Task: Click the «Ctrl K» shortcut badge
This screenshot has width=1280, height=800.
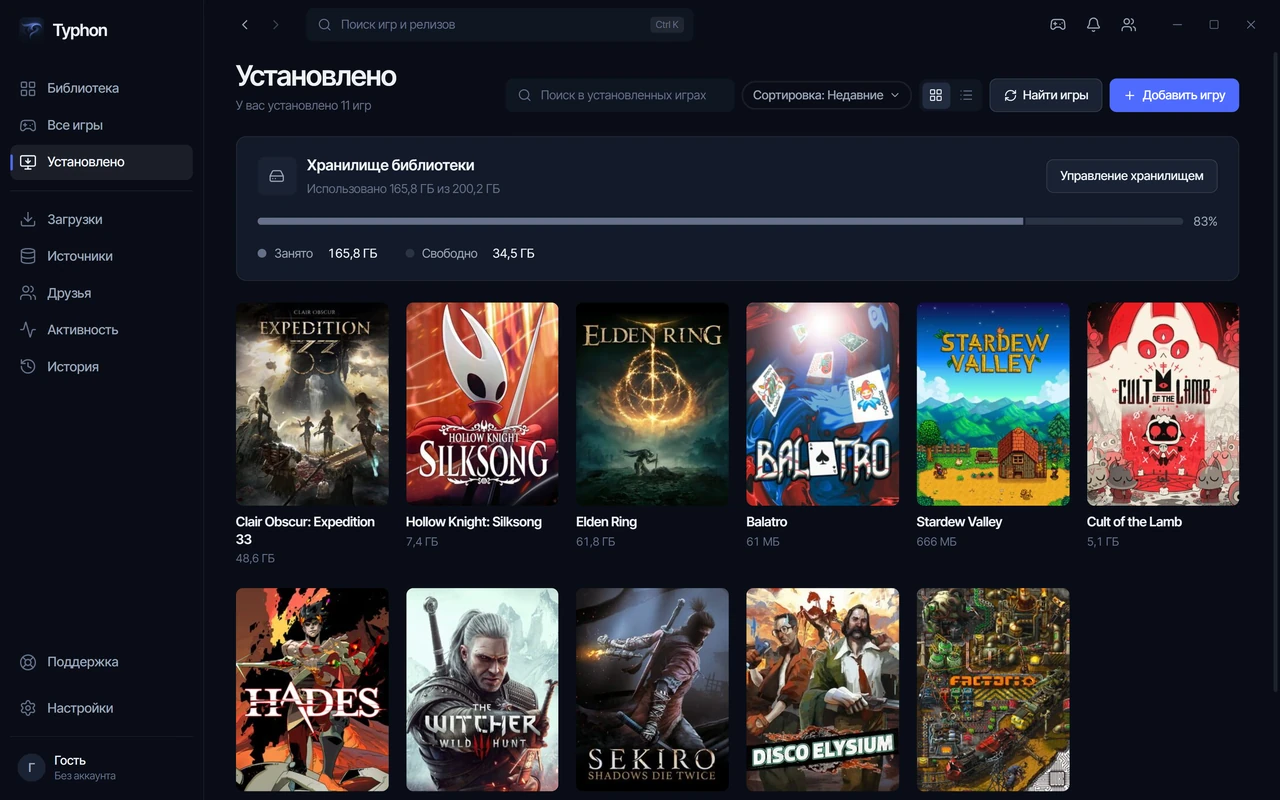Action: point(669,25)
